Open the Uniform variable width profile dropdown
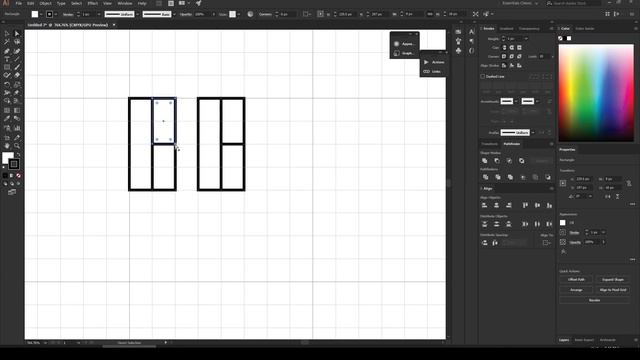Viewport: 640px width, 360px height. tap(138, 14)
